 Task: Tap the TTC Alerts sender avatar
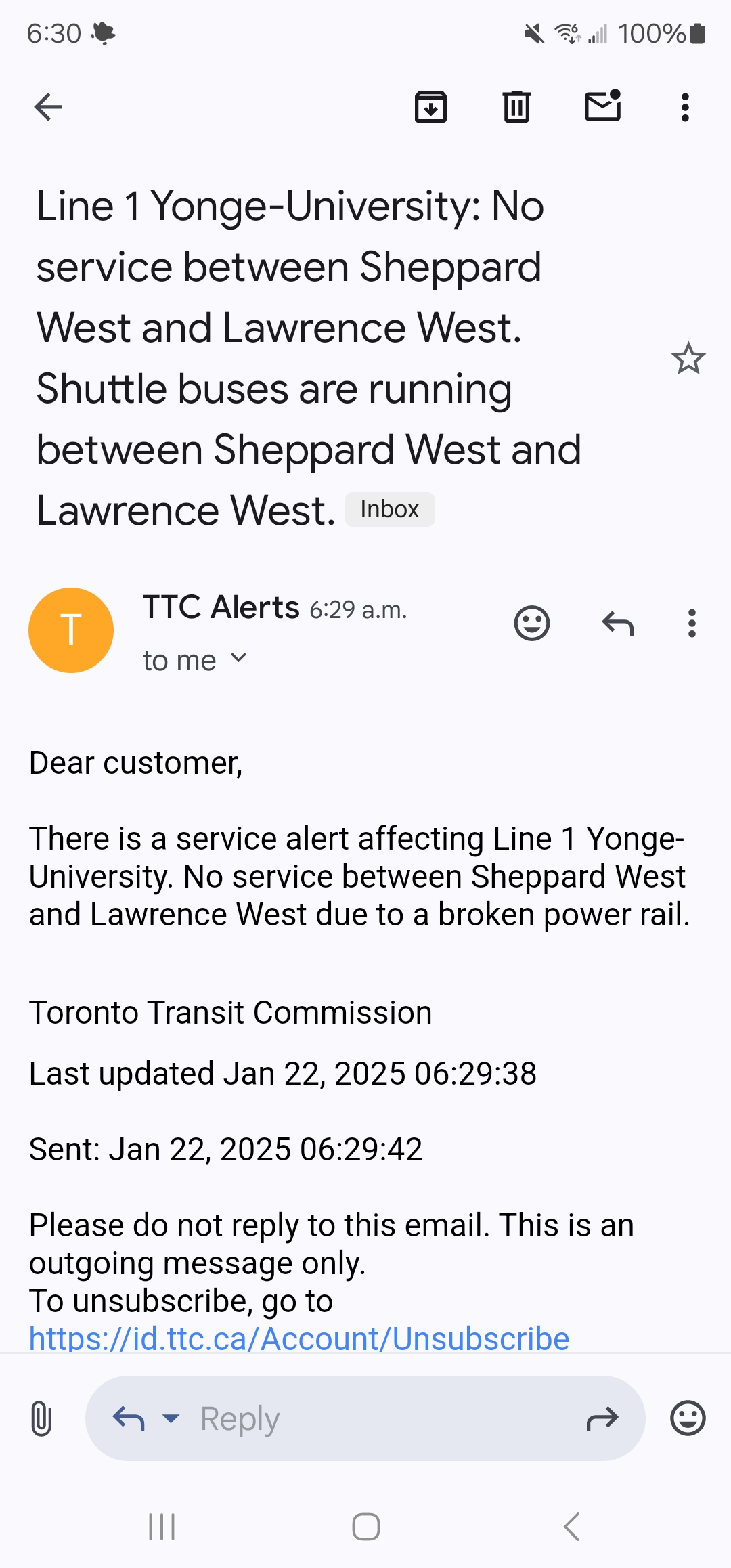[71, 630]
